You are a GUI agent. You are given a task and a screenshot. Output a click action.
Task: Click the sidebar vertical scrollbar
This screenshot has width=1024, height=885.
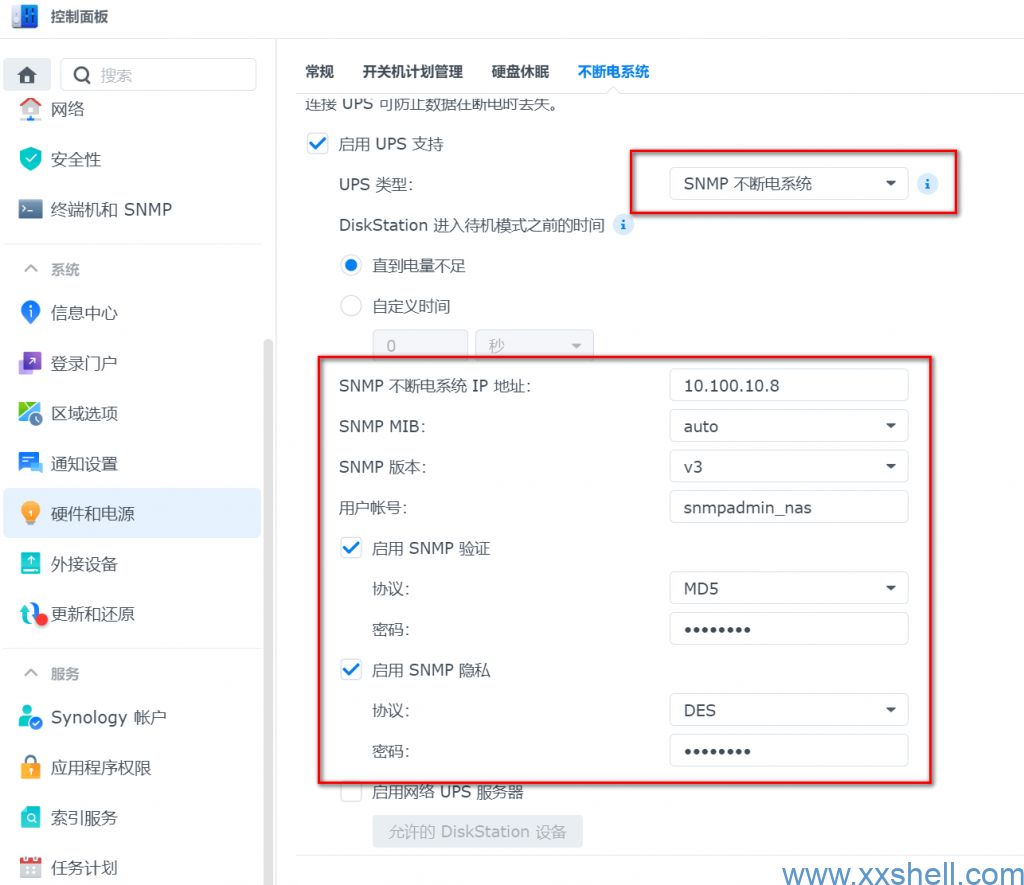click(267, 600)
